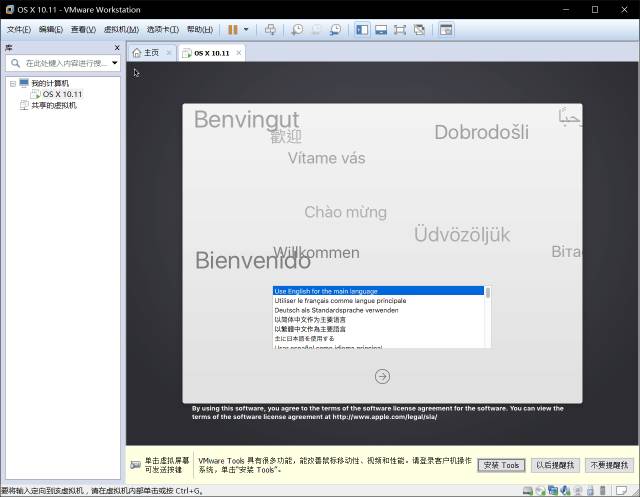This screenshot has height=497, width=640.
Task: Open the 文件(F) menu
Action: click(19, 29)
